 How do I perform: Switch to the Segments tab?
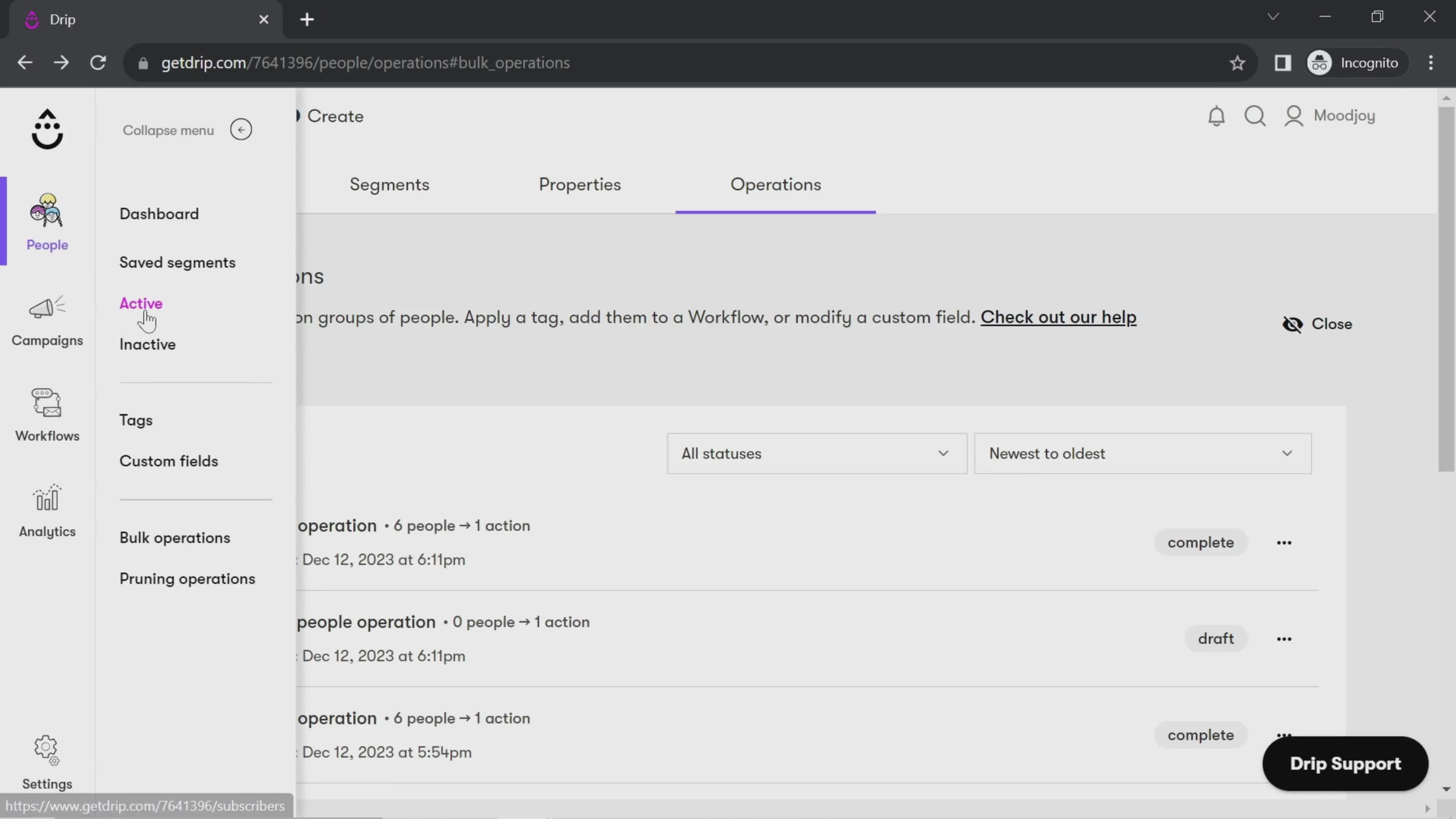[389, 185]
